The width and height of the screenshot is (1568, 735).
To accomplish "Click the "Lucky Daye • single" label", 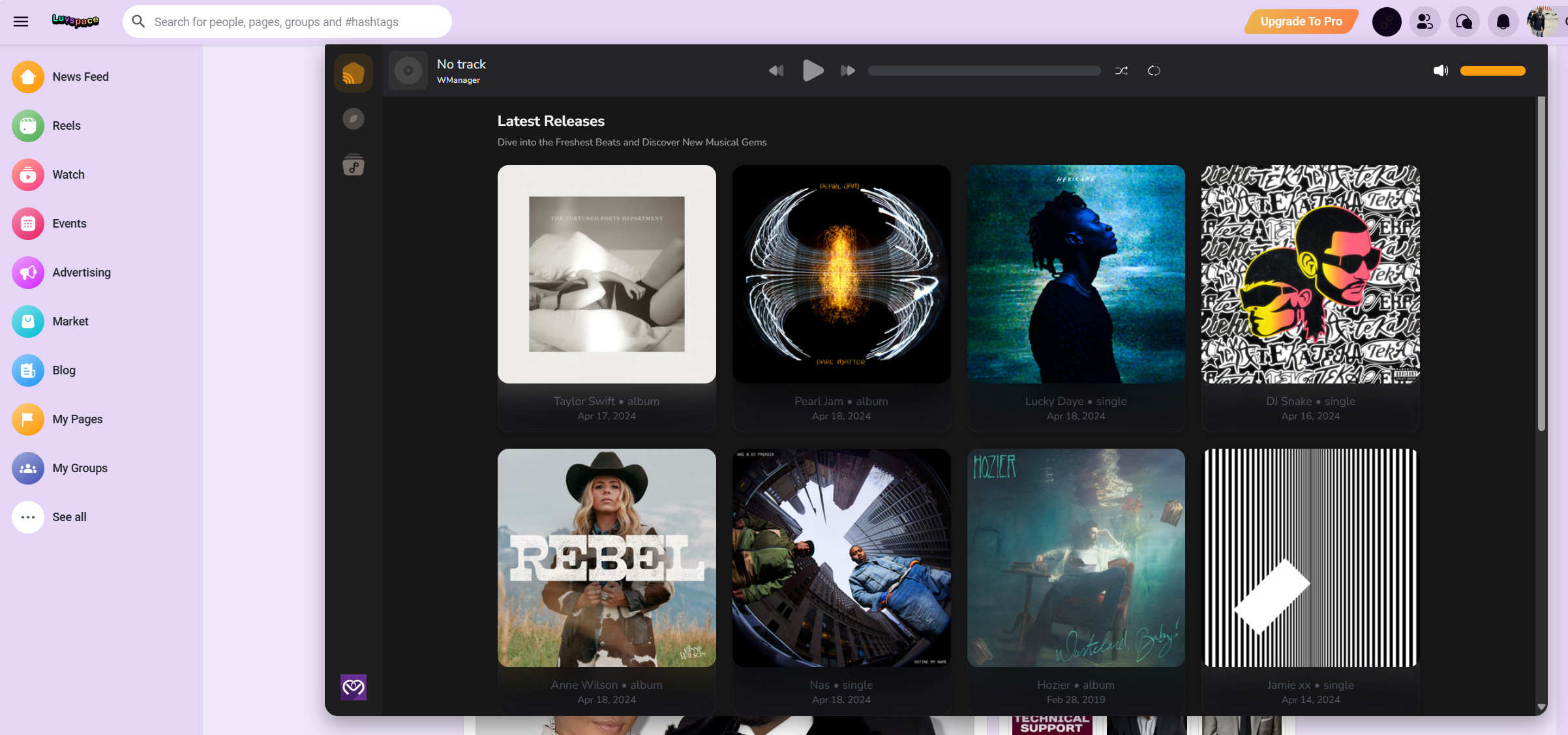I will (x=1076, y=401).
